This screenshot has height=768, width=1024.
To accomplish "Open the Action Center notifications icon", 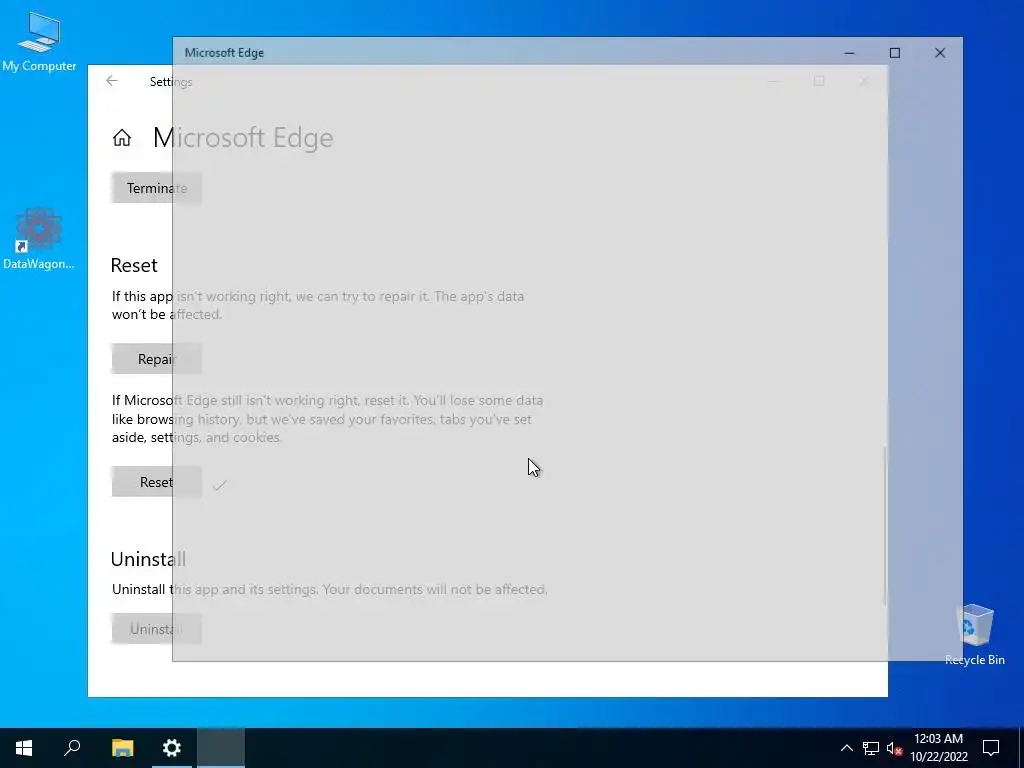I will click(x=991, y=748).
